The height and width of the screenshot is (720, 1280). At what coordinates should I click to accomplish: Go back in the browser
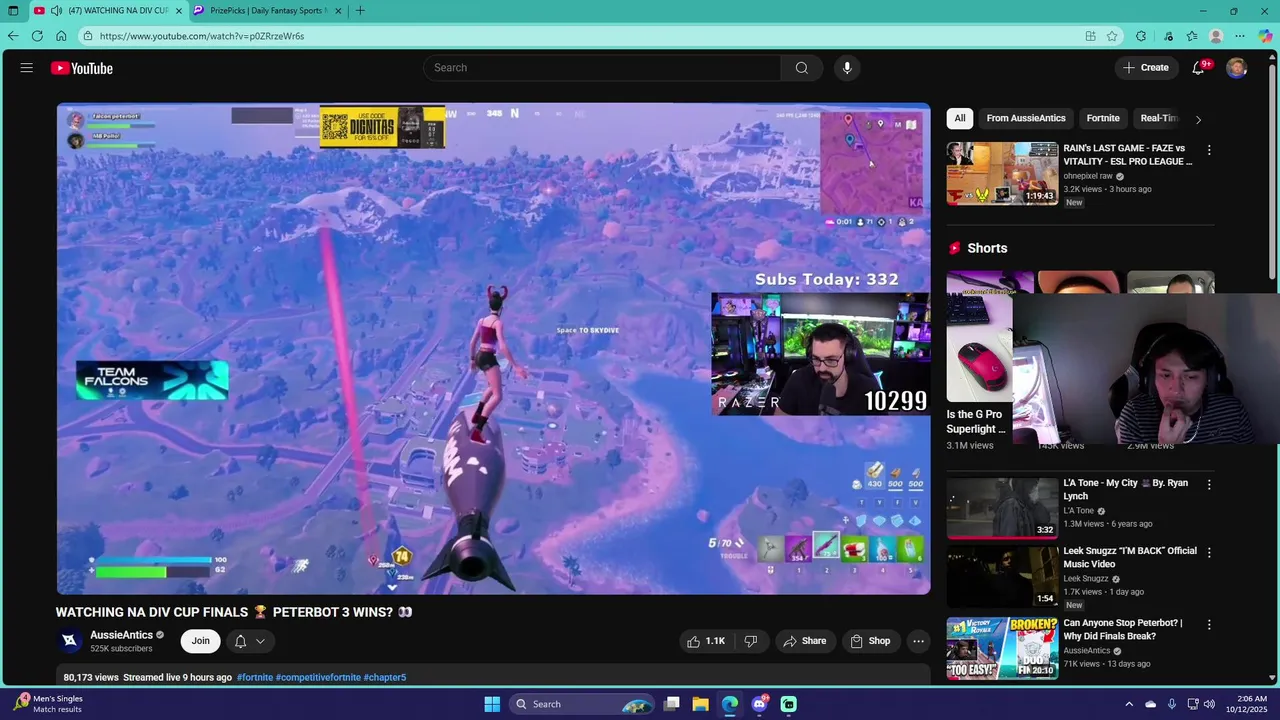pyautogui.click(x=13, y=36)
